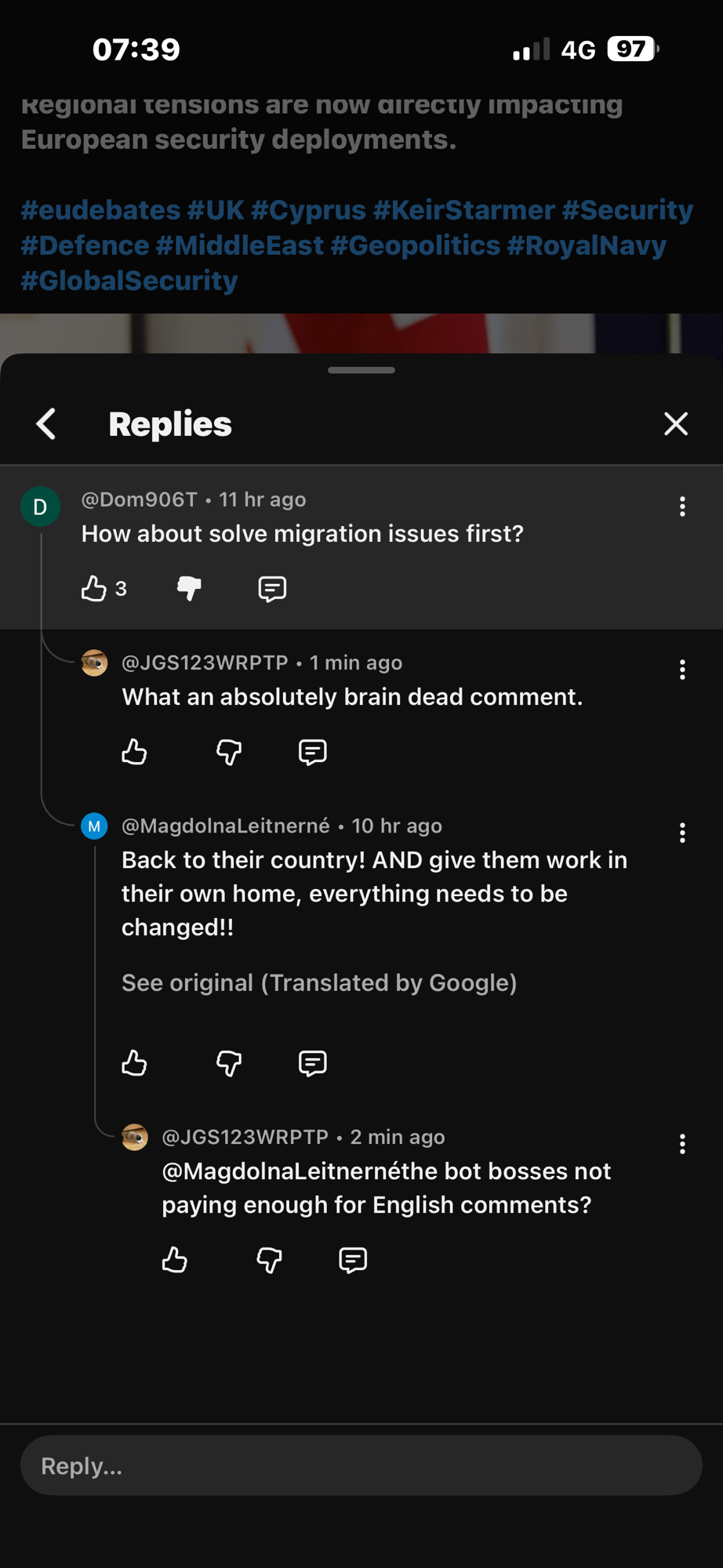Viewport: 723px width, 1568px height.
Task: Dislike the "brain dead comment" reply
Action: (229, 752)
